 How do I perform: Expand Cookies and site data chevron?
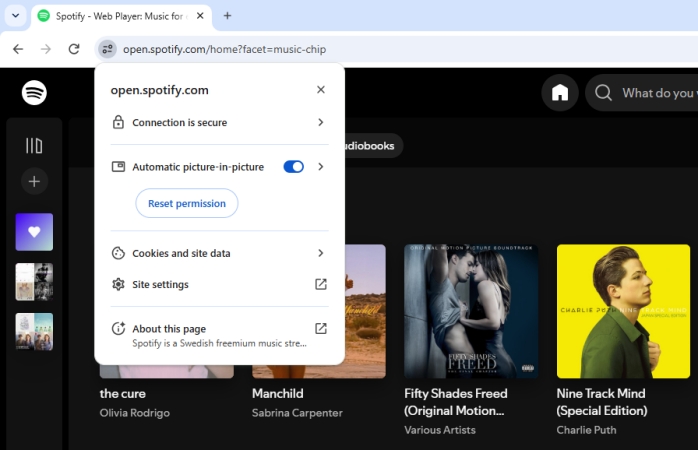click(321, 253)
